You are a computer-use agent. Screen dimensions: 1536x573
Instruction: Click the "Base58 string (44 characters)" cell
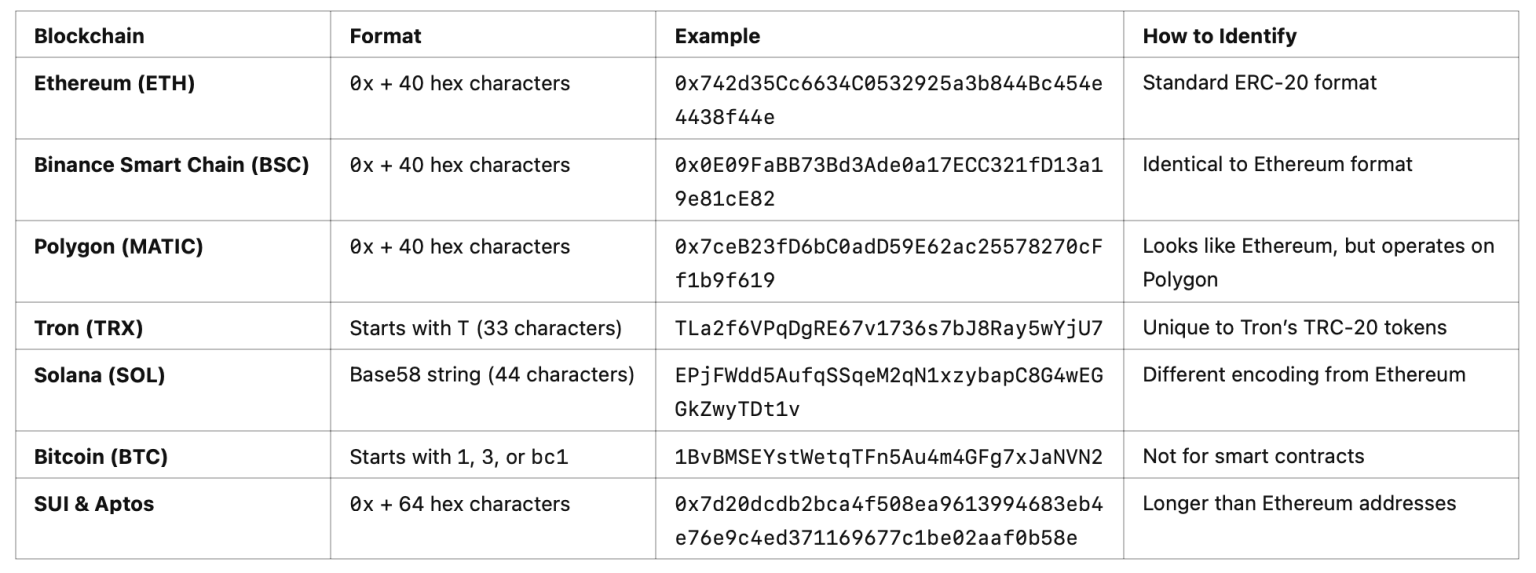[x=491, y=375]
